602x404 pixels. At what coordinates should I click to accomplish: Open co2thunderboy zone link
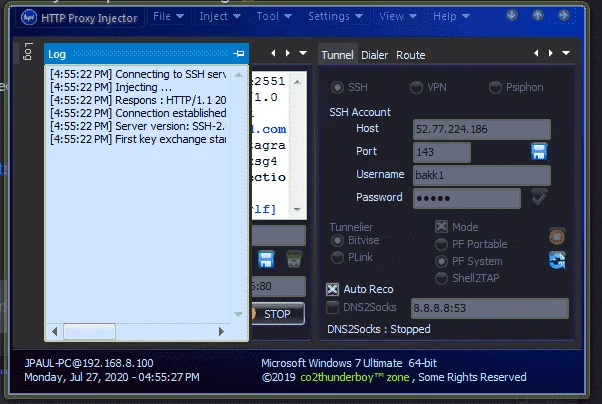(x=355, y=378)
